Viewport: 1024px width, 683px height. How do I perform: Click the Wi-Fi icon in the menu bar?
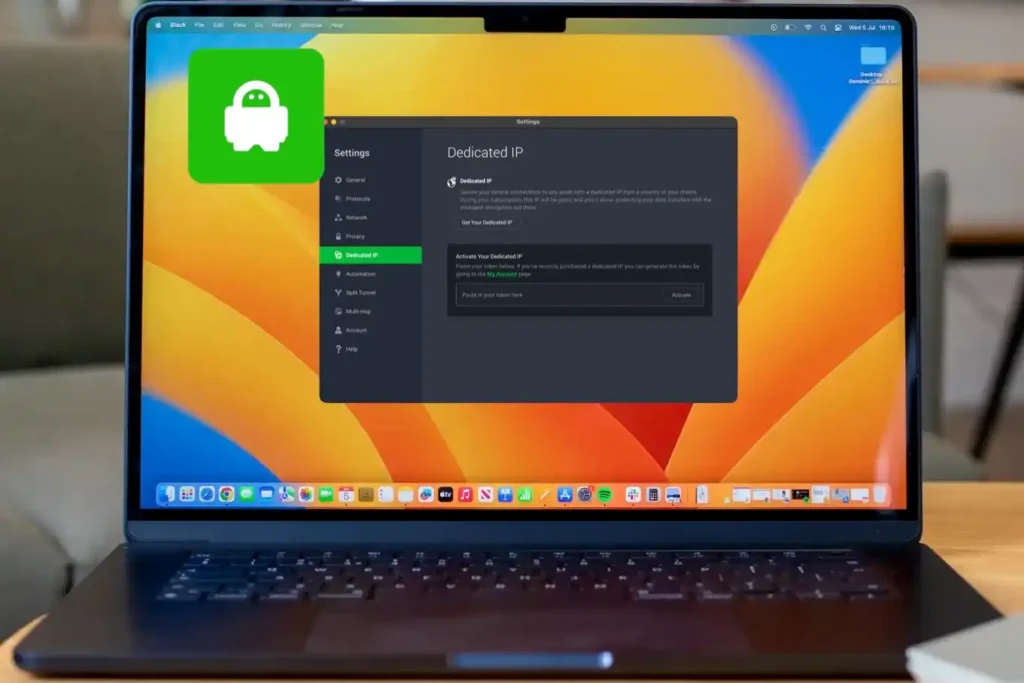click(x=808, y=27)
